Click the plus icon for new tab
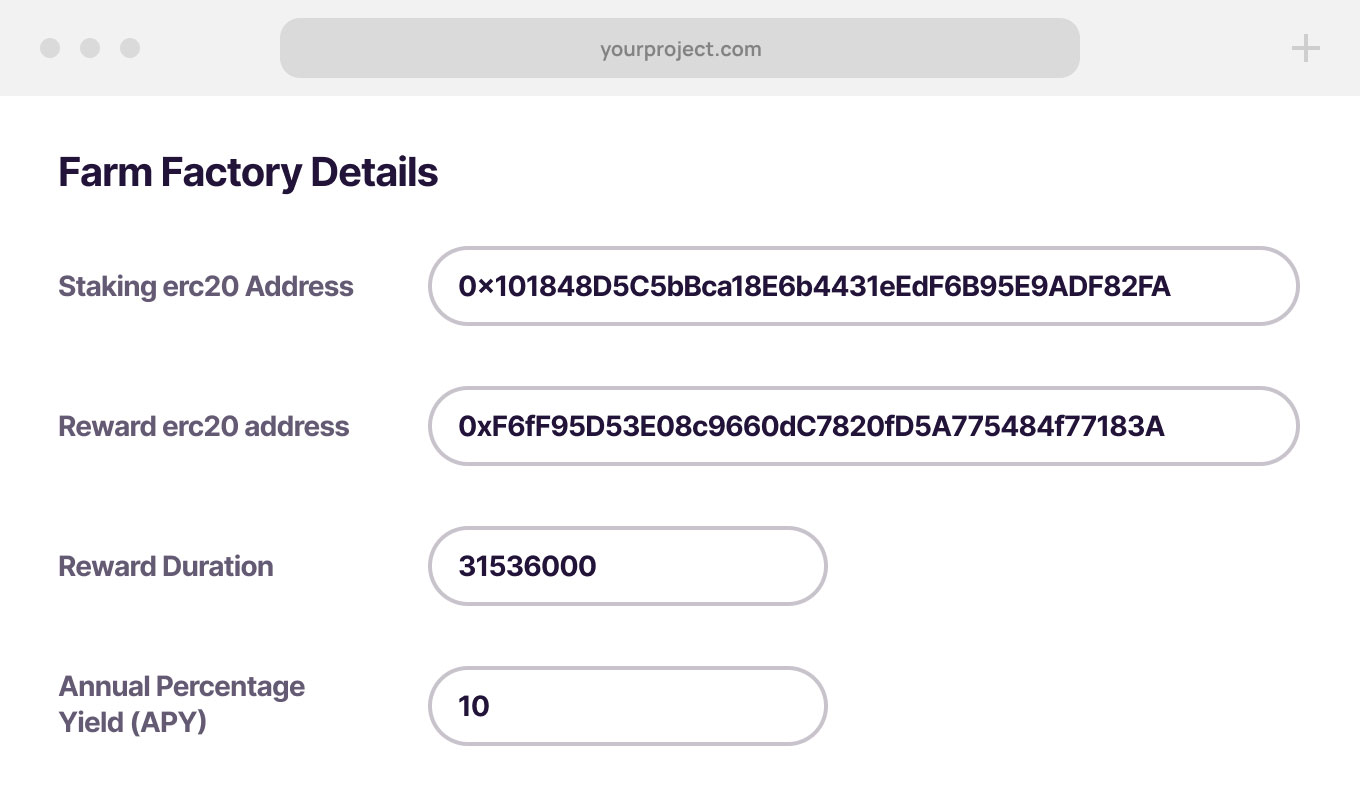Viewport: 1360px width, 806px height. pos(1305,48)
